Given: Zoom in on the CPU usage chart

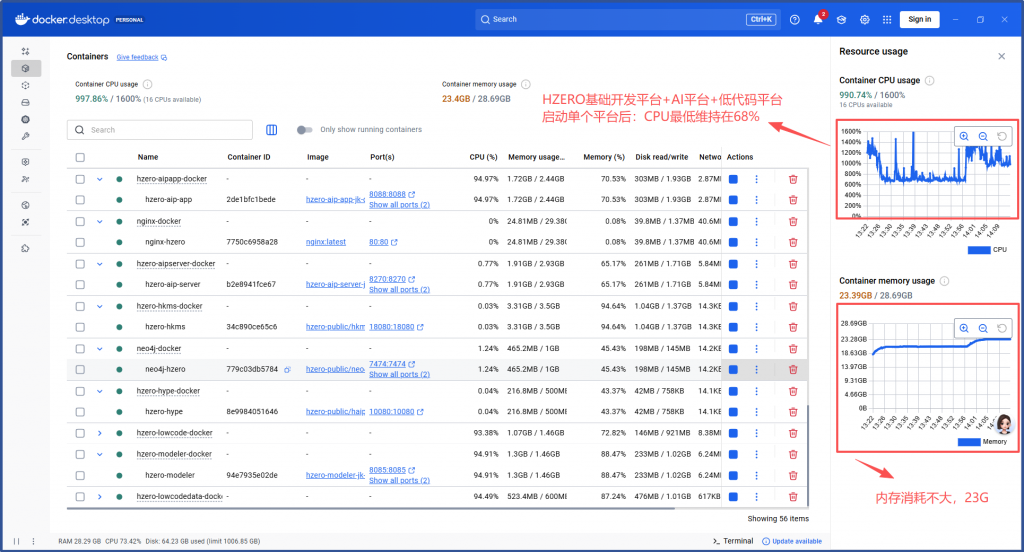Looking at the screenshot, I should coord(964,137).
